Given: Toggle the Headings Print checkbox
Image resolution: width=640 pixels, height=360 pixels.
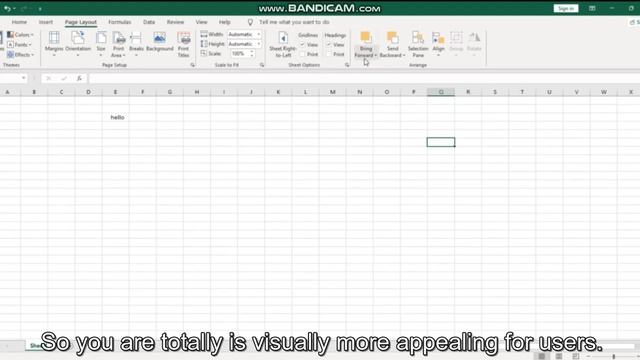Looking at the screenshot, I should click(329, 54).
